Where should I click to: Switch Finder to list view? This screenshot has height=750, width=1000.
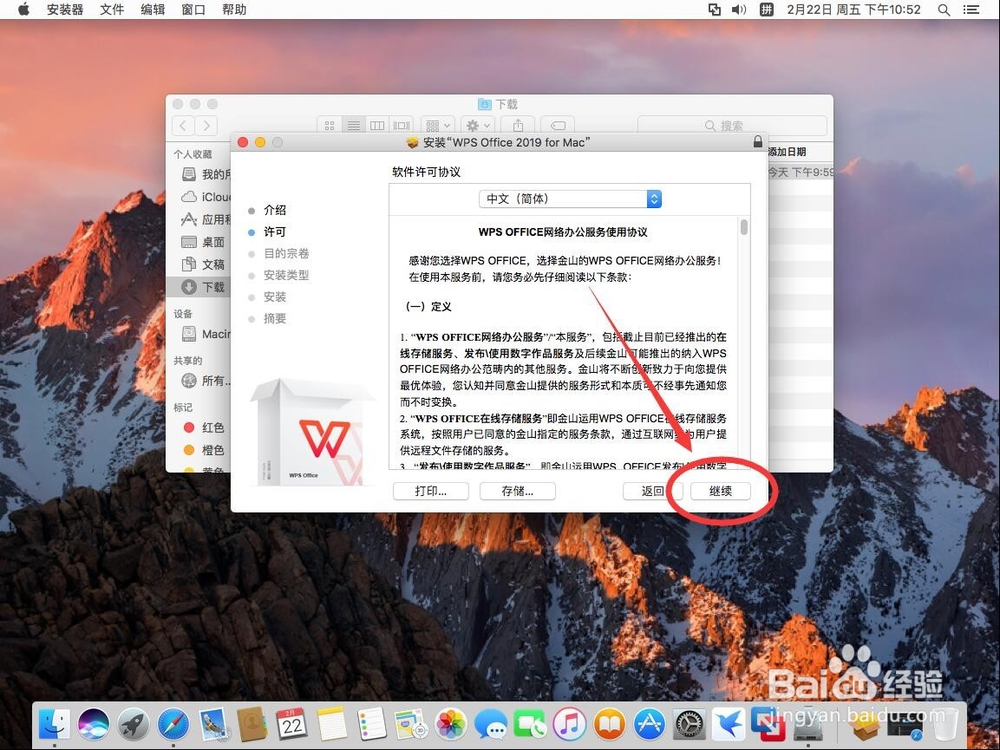point(353,126)
